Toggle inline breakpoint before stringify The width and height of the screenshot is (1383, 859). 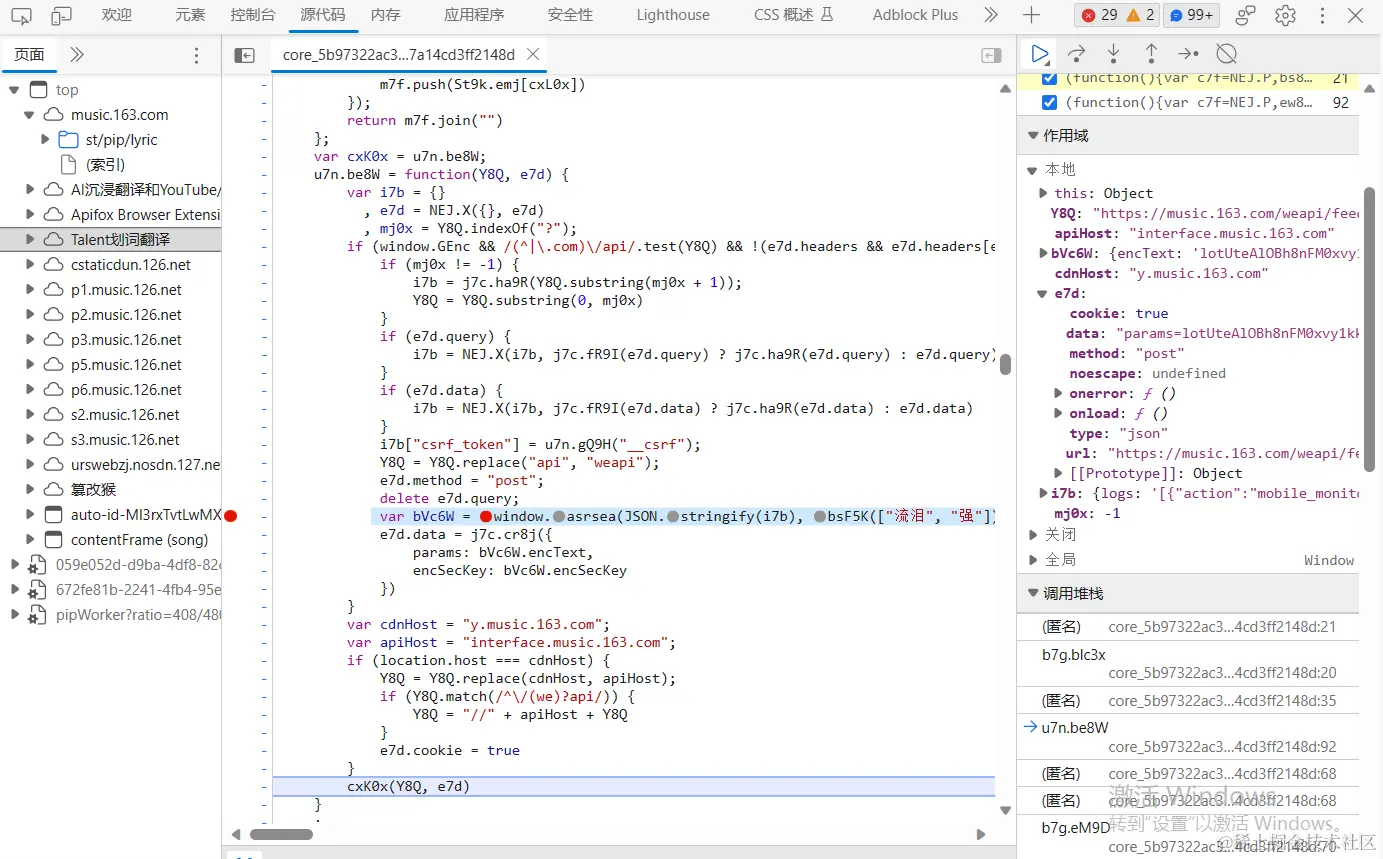click(674, 516)
